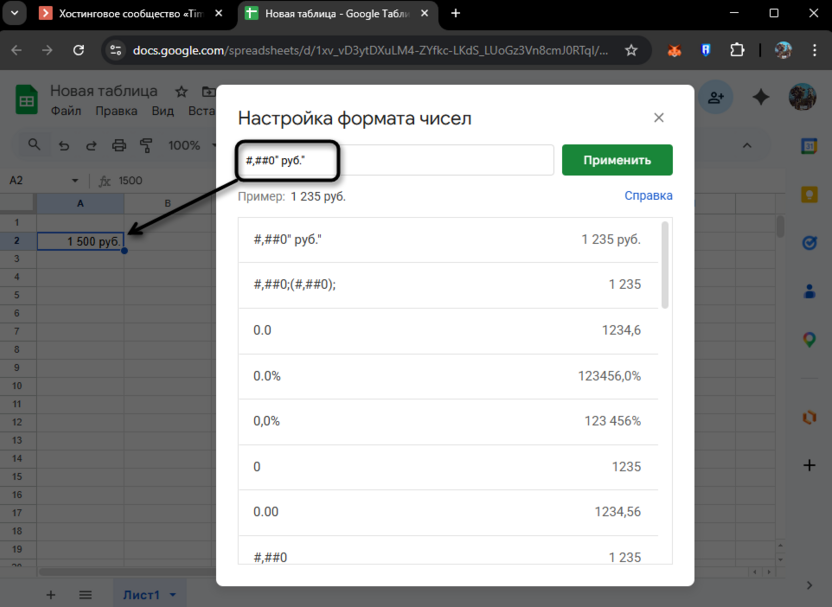This screenshot has height=607, width=832.
Task: Open the browser extensions menu
Action: tap(735, 49)
